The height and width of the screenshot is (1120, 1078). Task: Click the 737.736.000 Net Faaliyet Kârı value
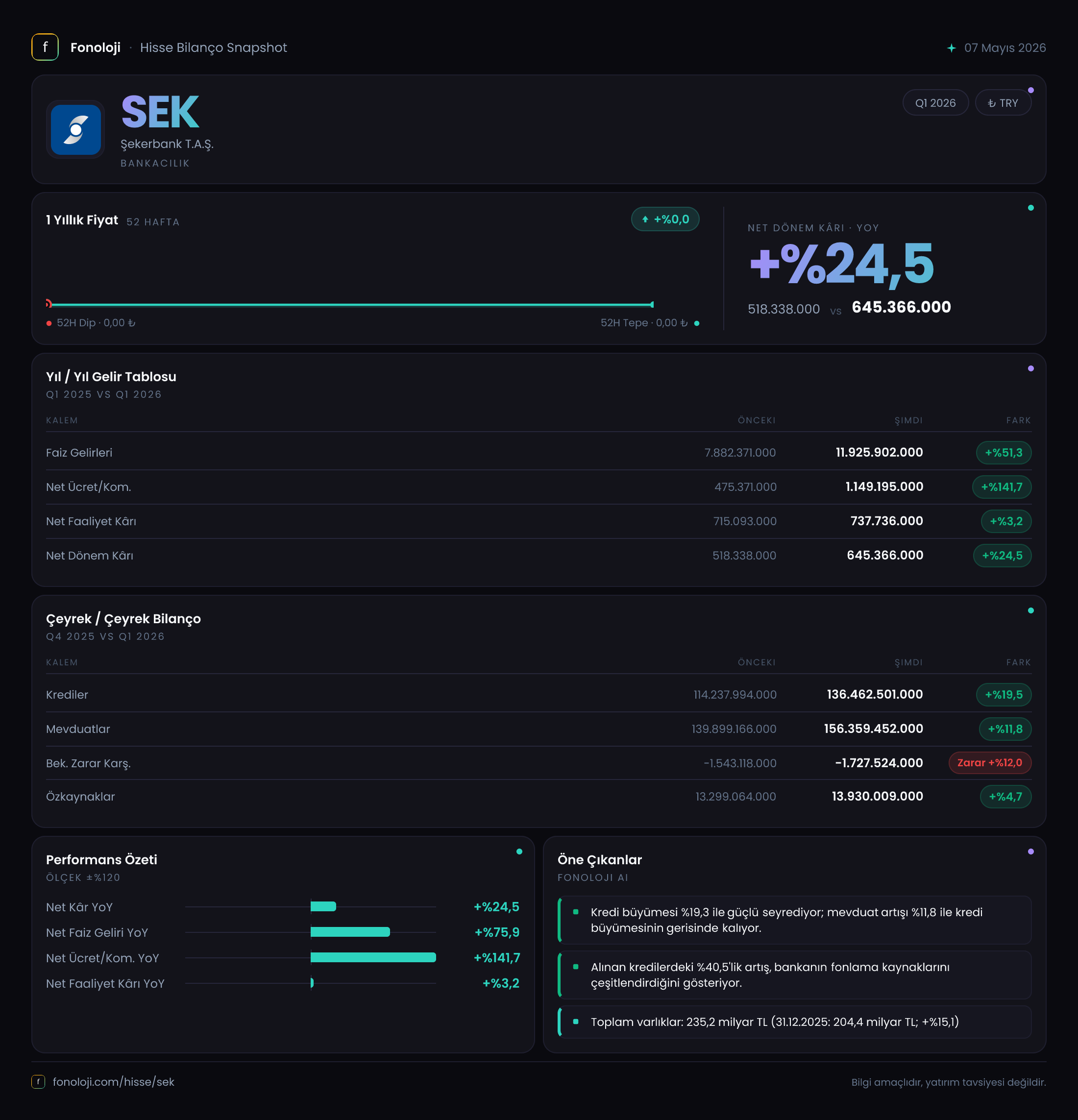point(886,521)
